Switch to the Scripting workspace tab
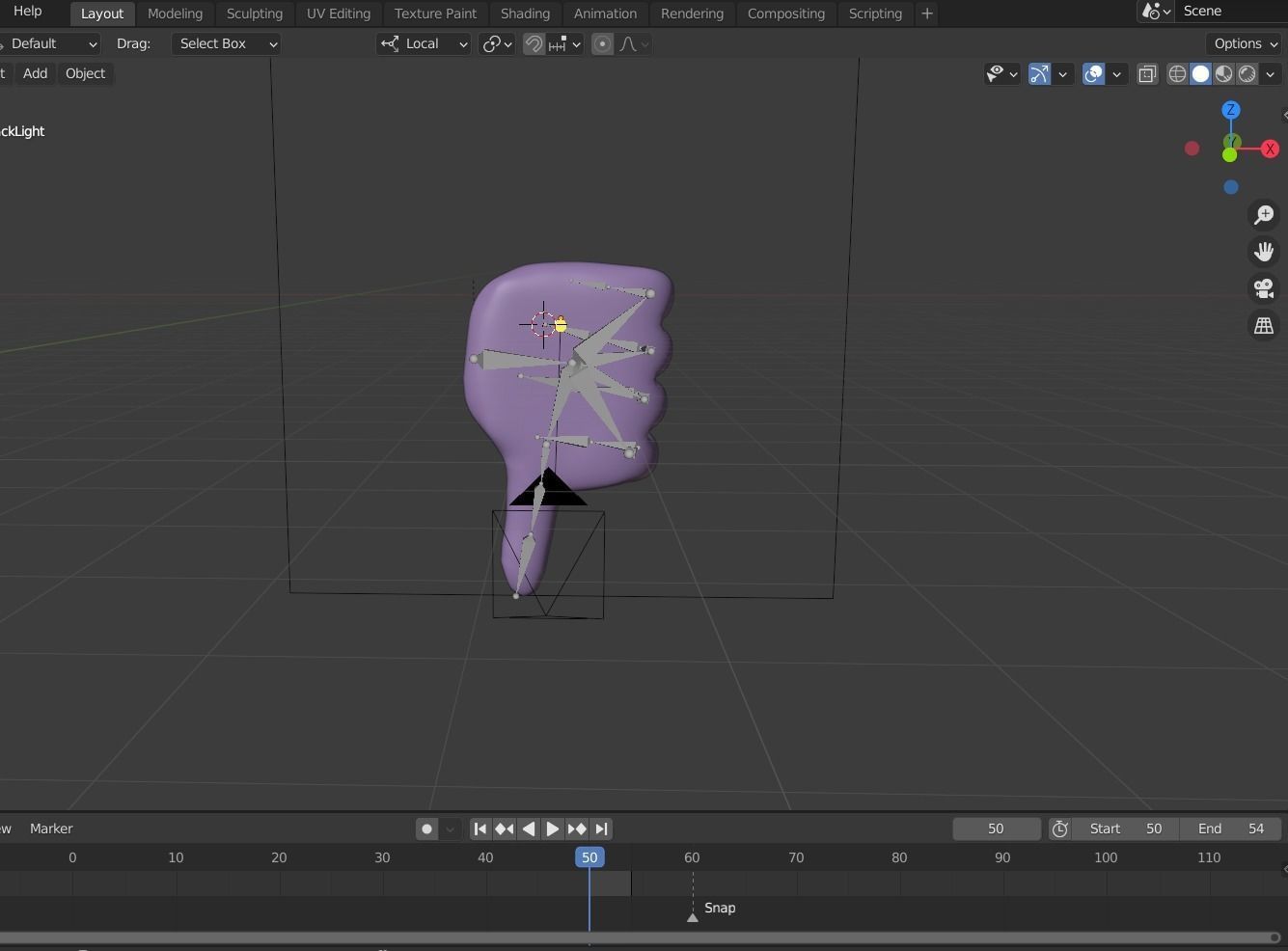This screenshot has width=1288, height=951. (875, 14)
